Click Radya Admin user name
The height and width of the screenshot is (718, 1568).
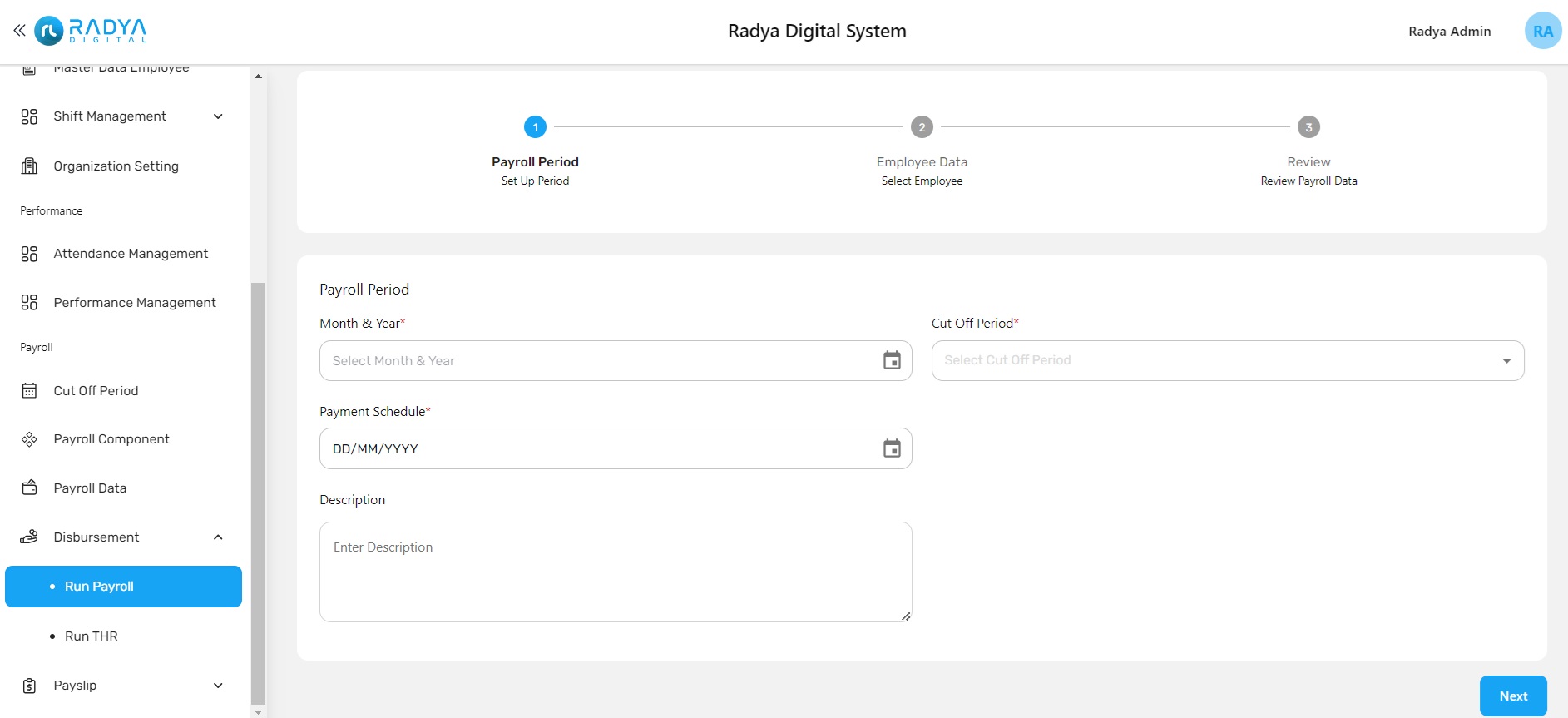[1449, 31]
